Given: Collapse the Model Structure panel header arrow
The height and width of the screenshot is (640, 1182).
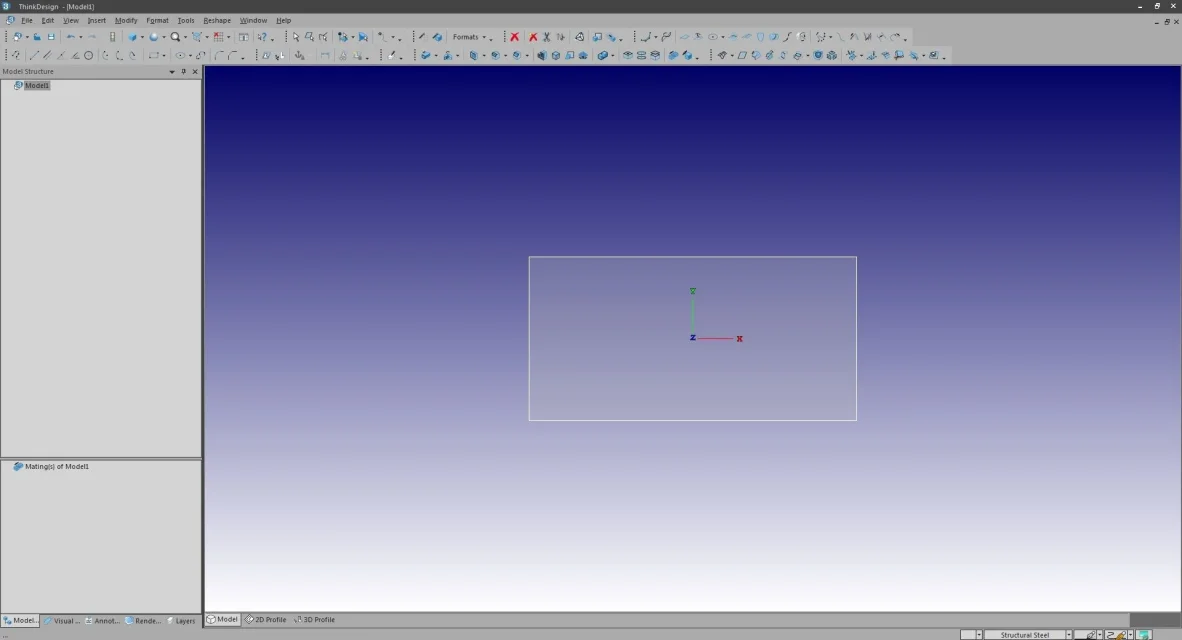Looking at the screenshot, I should point(171,71).
